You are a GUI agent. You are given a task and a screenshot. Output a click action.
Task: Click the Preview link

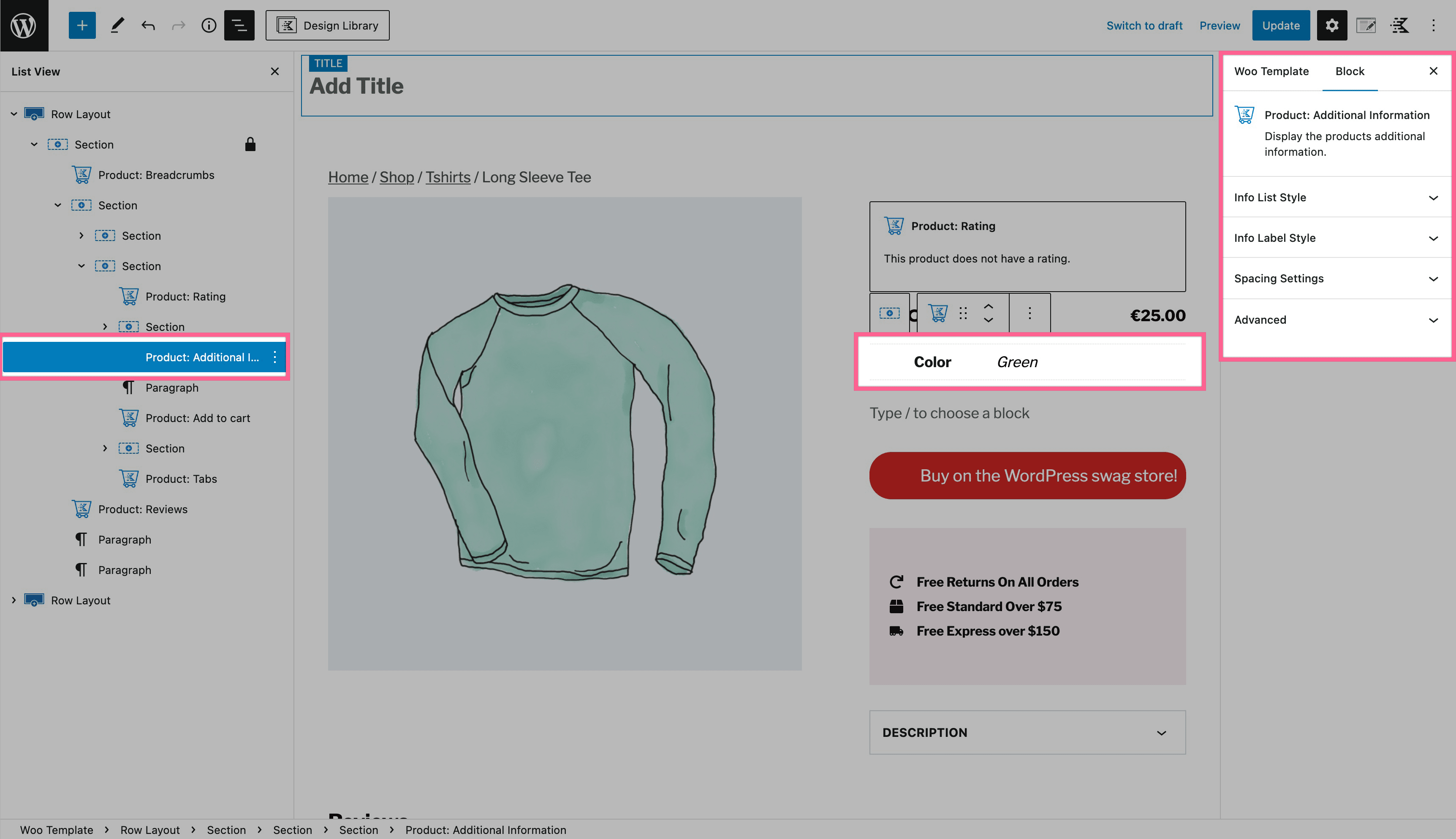[x=1220, y=25]
